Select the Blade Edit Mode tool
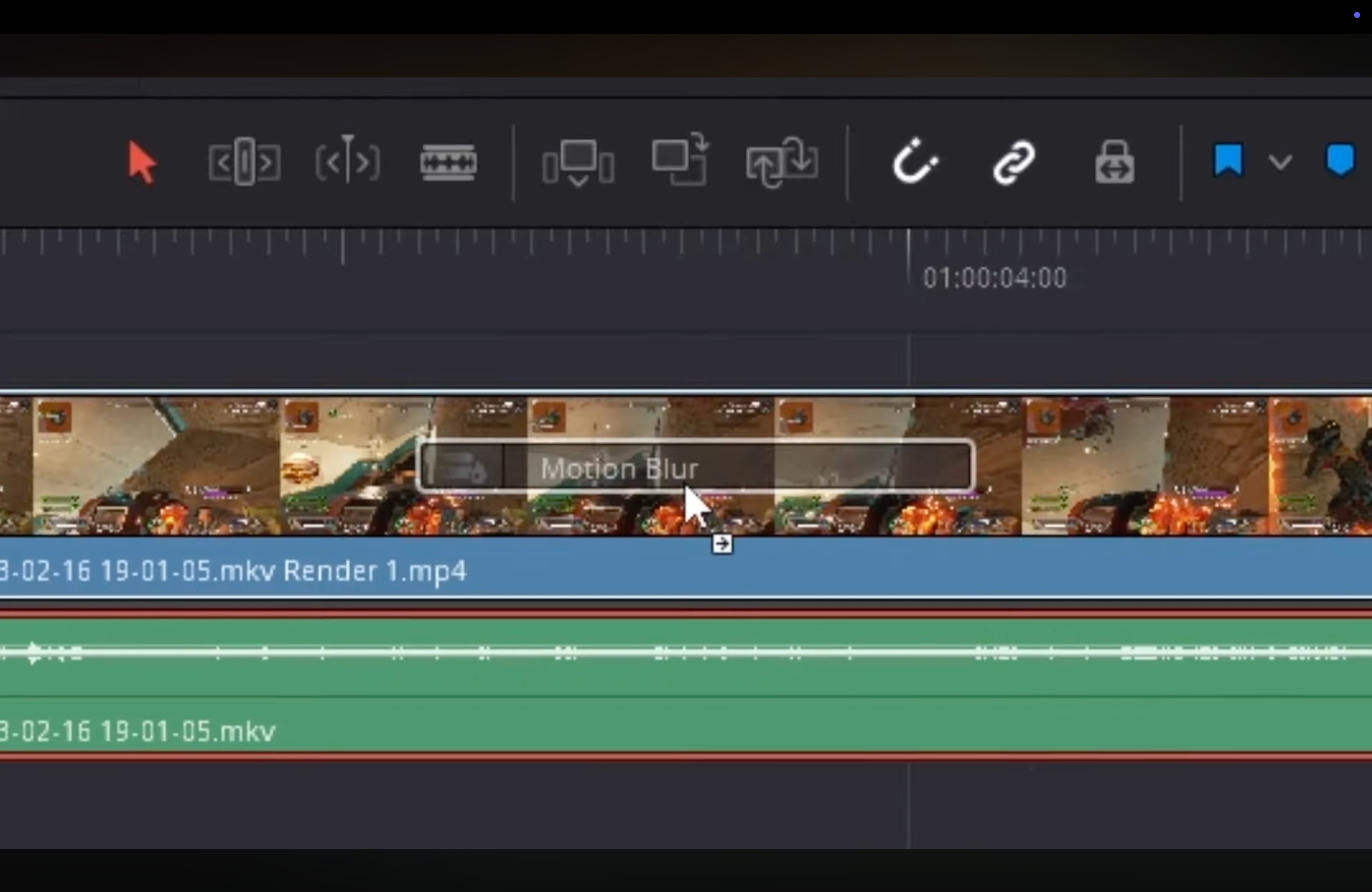Viewport: 1372px width, 892px height. click(x=448, y=162)
